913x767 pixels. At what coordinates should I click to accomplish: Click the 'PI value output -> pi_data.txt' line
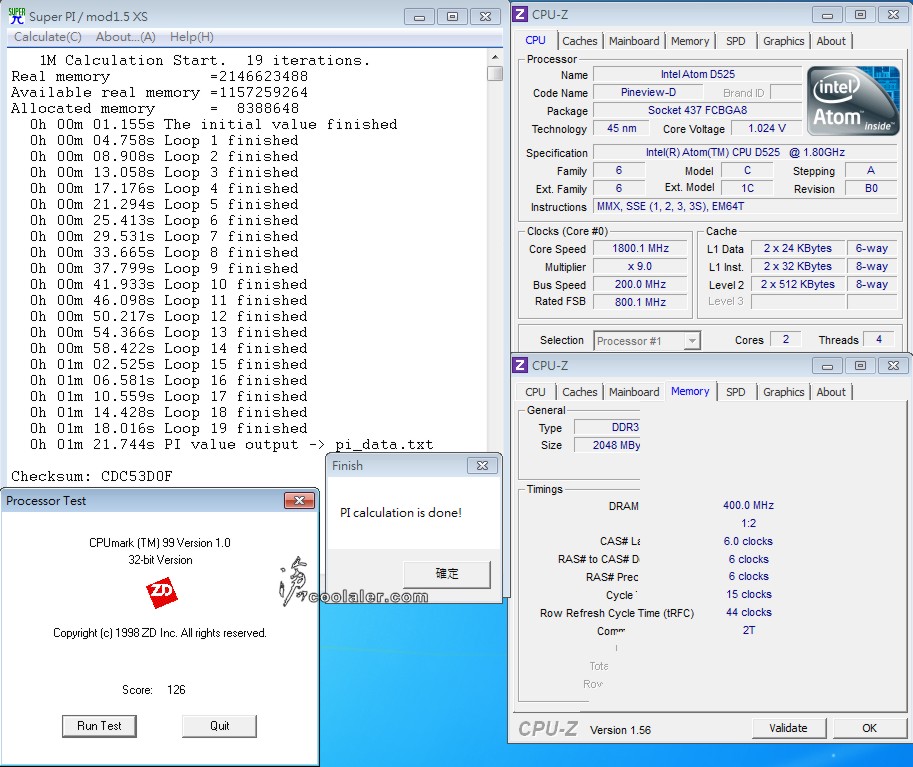pos(232,444)
